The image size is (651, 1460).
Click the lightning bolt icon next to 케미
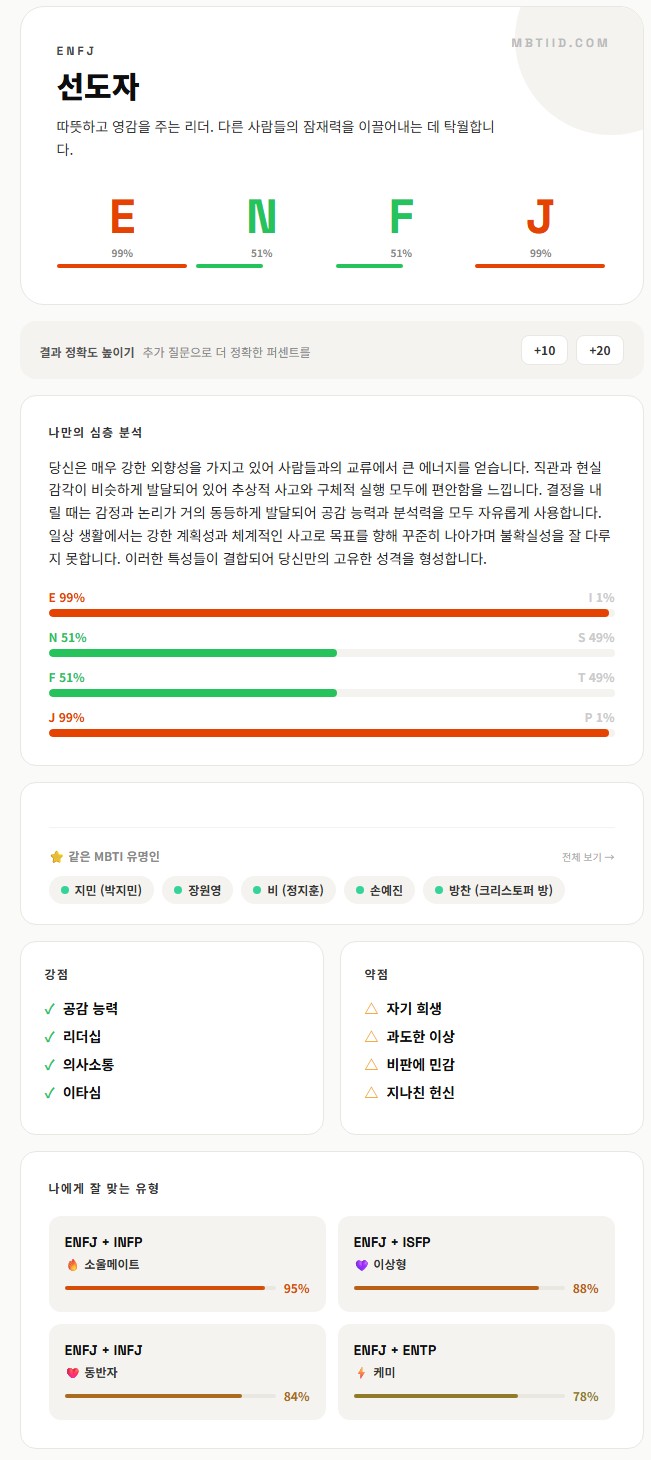[x=361, y=1373]
